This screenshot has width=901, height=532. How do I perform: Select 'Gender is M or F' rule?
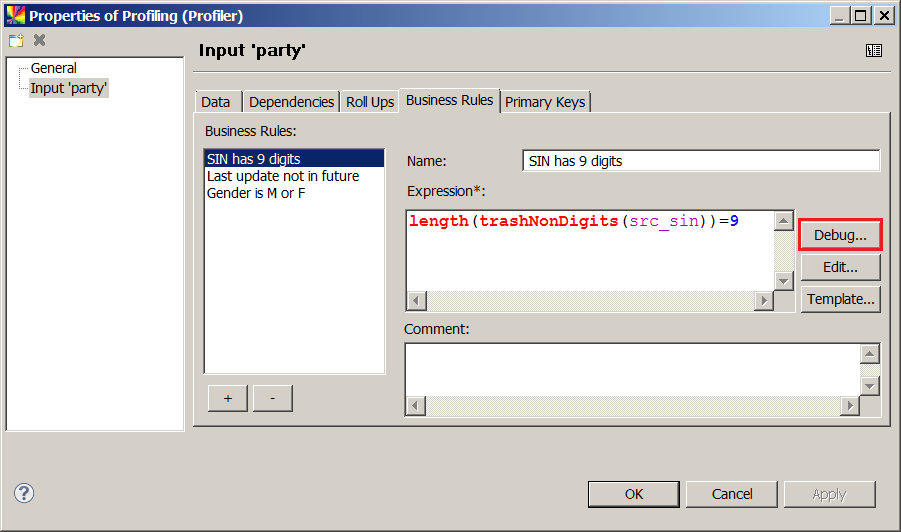[256, 193]
